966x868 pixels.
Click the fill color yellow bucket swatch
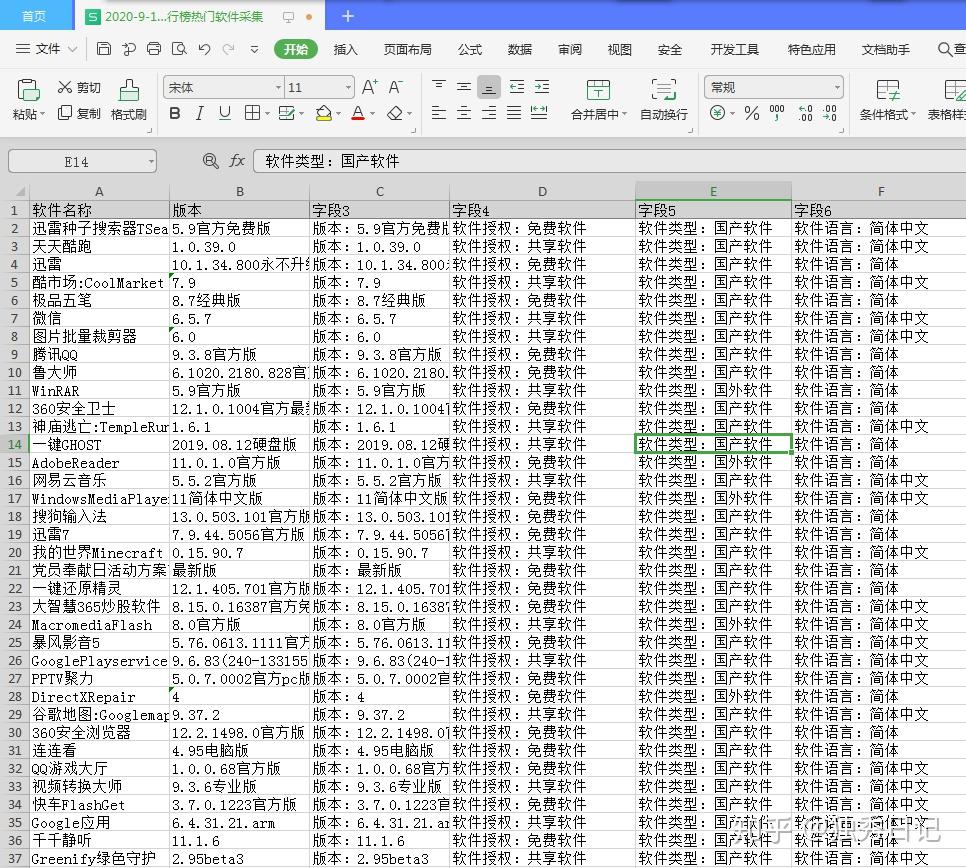pos(323,113)
